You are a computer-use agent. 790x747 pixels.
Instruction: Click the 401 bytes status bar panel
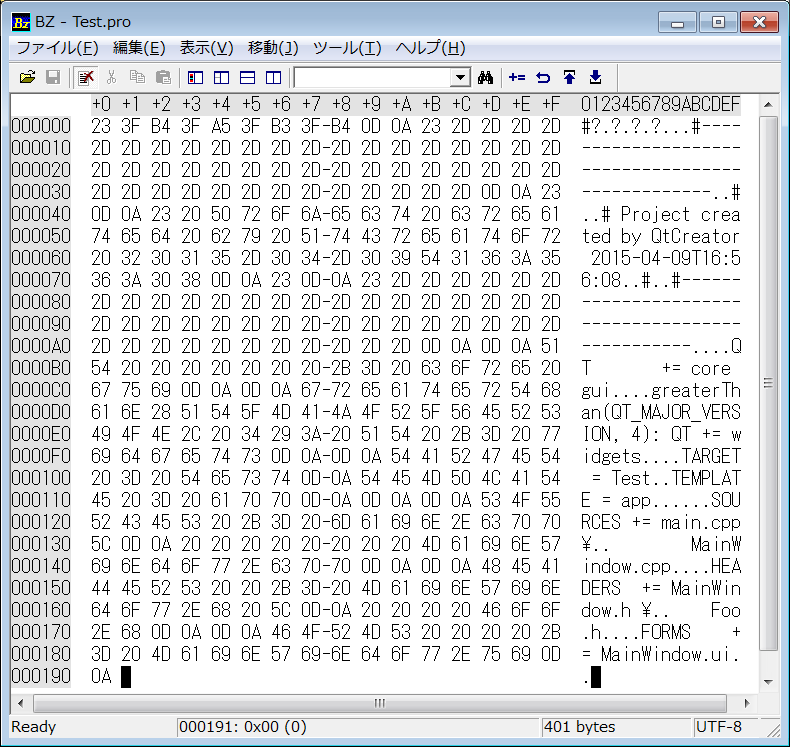click(x=582, y=727)
